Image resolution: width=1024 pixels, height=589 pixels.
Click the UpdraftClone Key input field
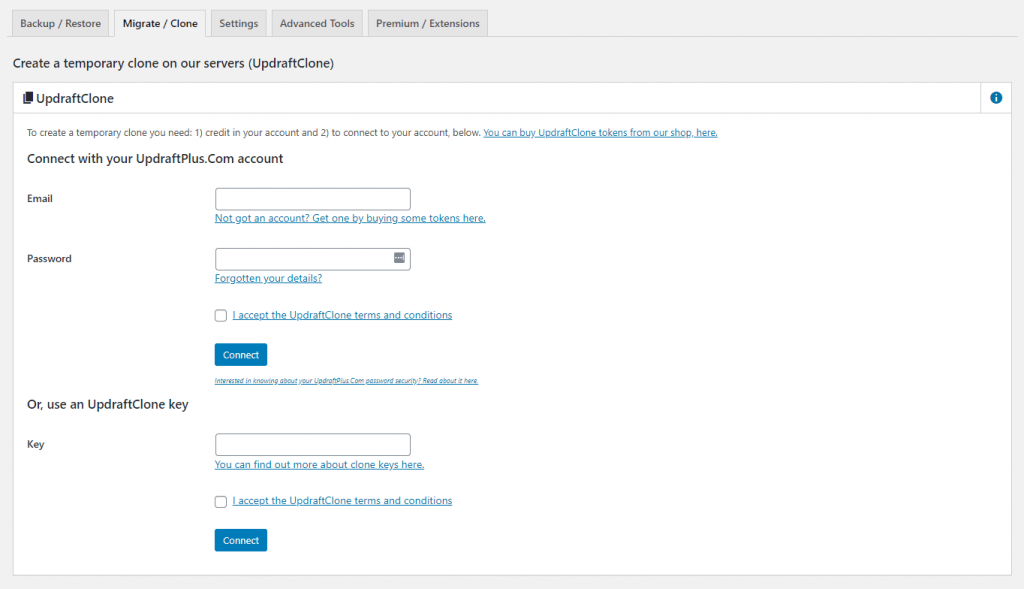tap(312, 444)
